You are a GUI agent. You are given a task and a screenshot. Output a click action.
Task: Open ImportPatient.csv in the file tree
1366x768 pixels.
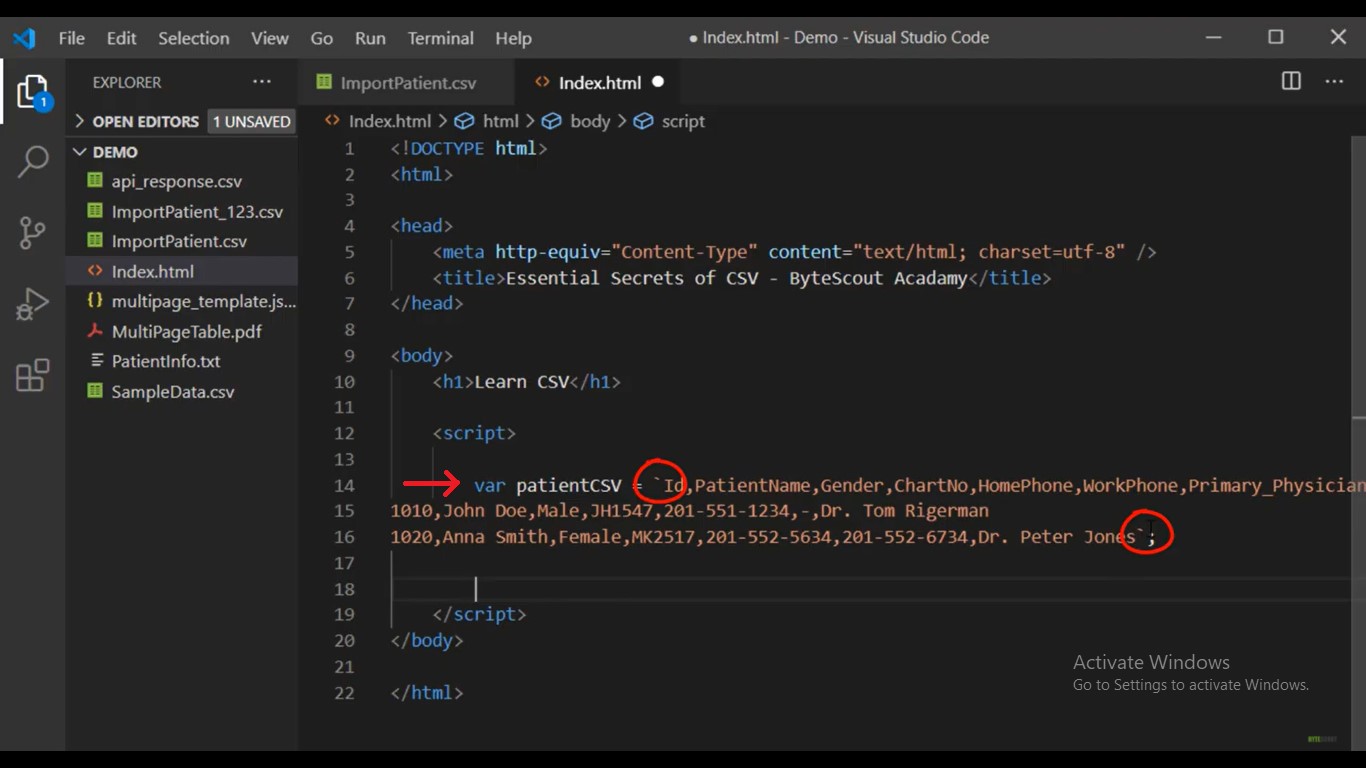click(x=179, y=241)
